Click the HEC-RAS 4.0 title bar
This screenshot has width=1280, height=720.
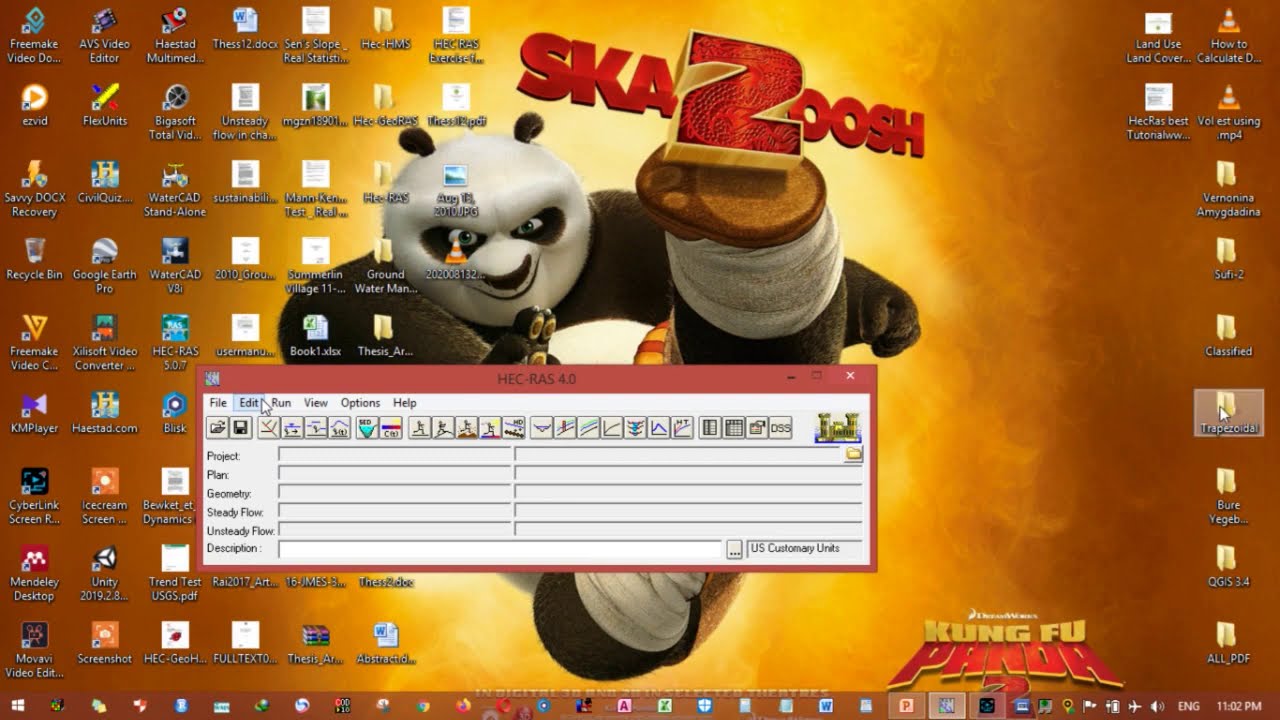(x=537, y=378)
